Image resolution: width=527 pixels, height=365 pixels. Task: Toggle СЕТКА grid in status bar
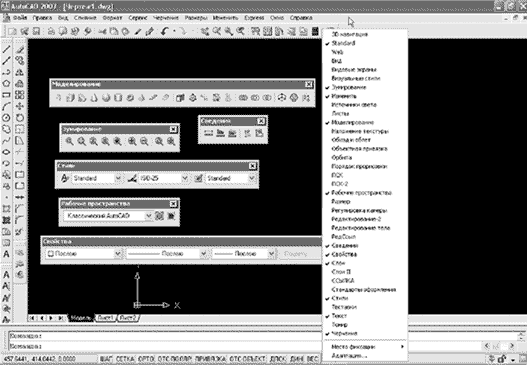[125, 359]
